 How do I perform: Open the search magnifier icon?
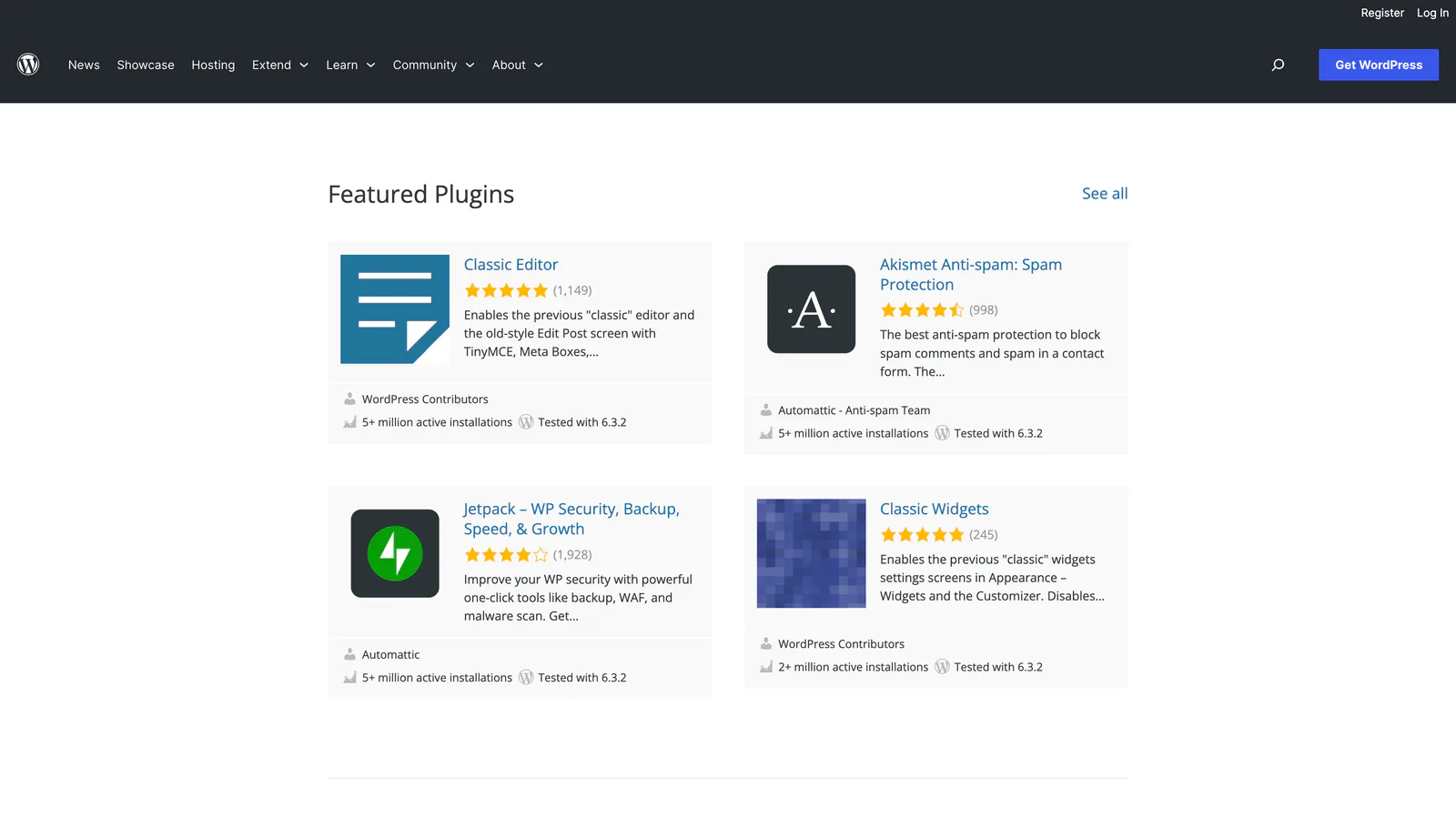click(x=1278, y=65)
